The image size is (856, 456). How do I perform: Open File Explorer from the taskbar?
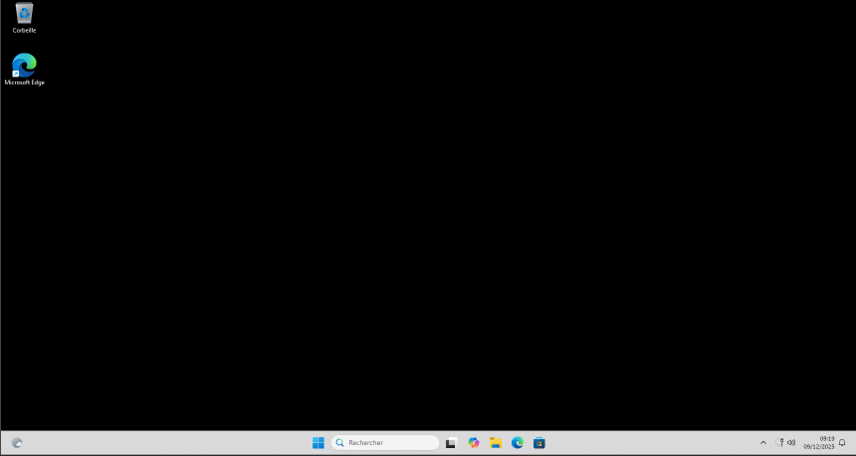[495, 443]
